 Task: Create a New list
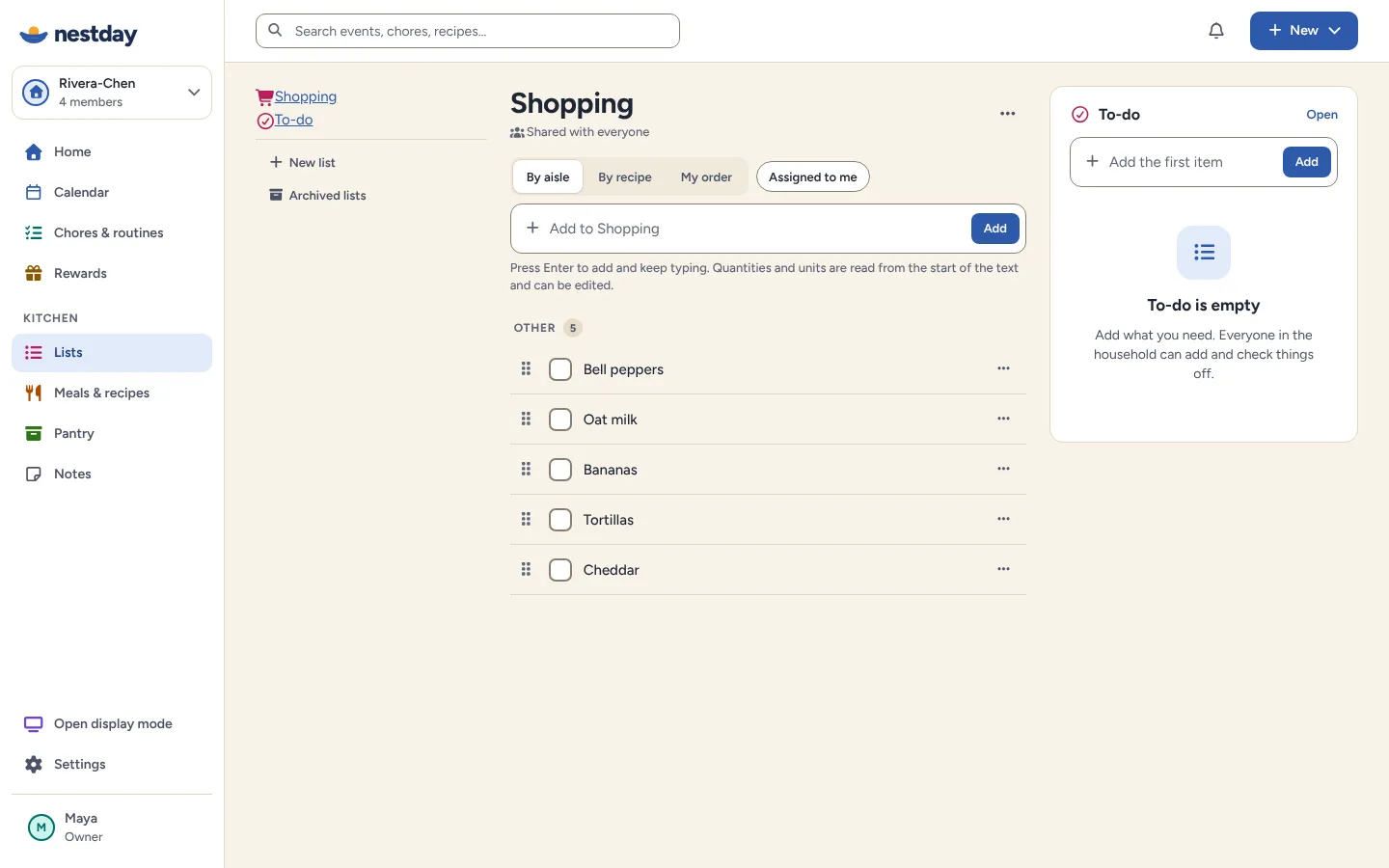point(303,163)
